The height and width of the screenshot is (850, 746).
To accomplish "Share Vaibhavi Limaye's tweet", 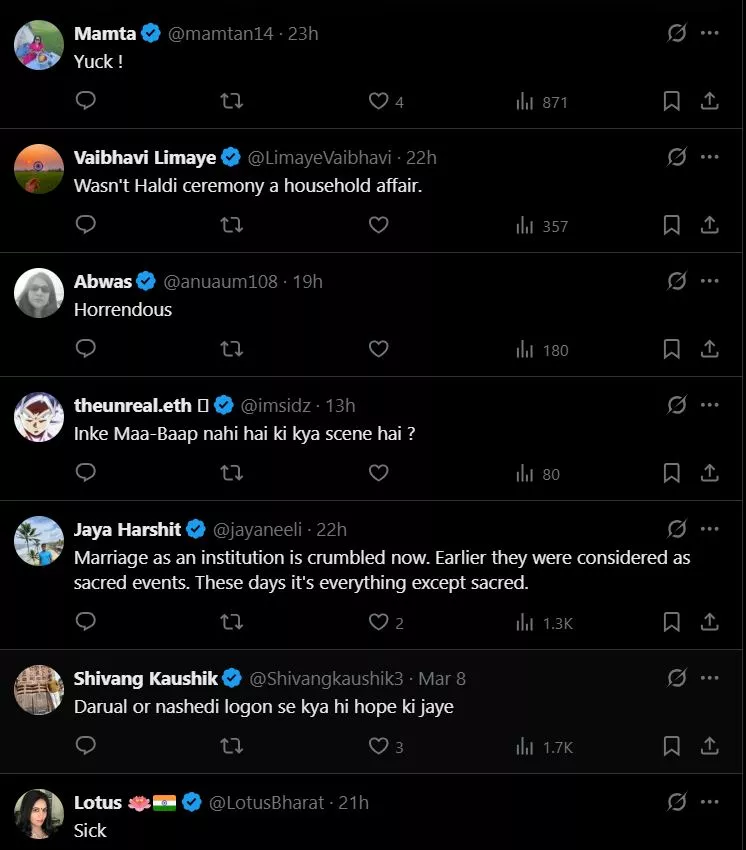I will [709, 225].
